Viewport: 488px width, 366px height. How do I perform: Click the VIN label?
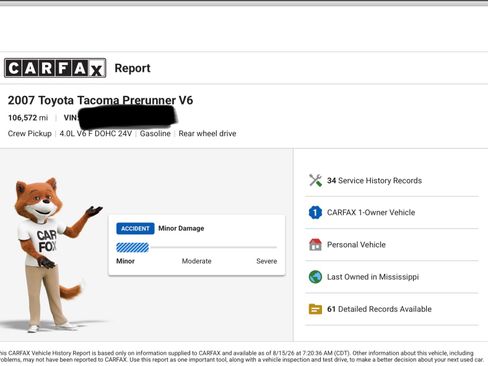point(71,118)
